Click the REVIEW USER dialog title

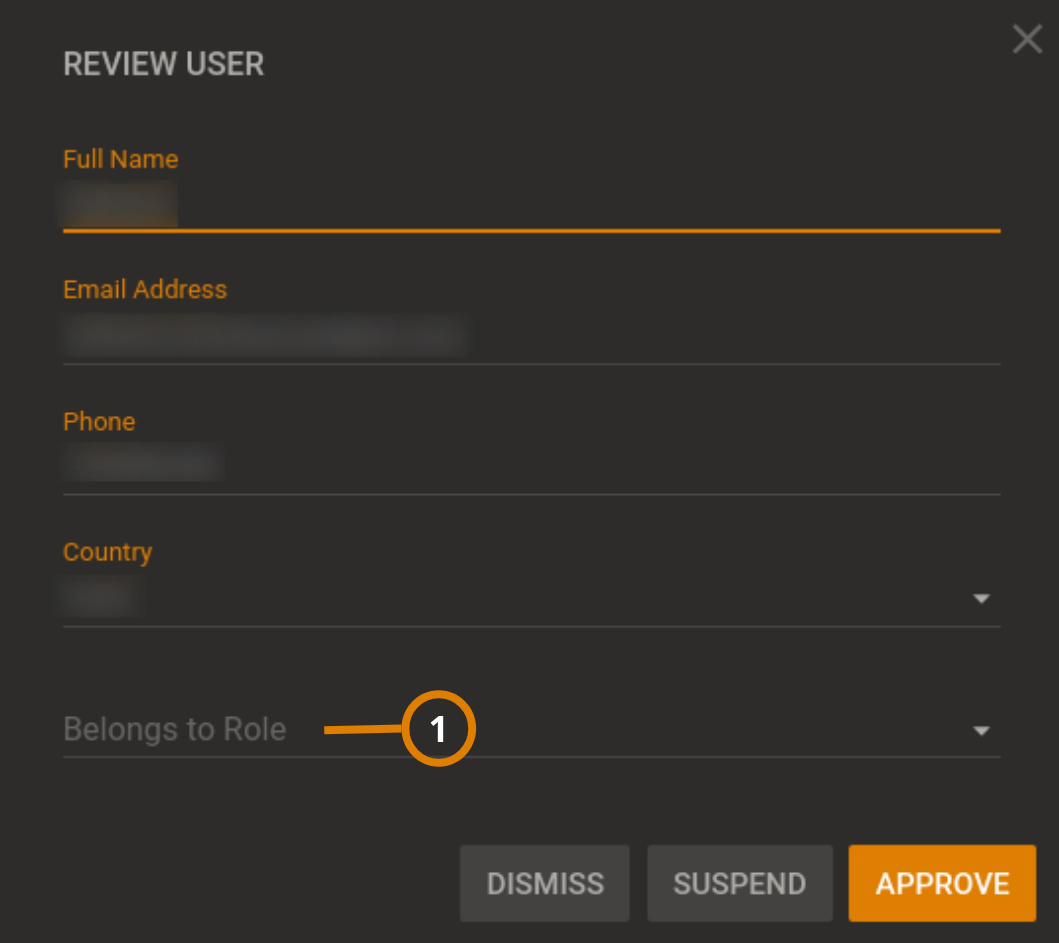click(x=163, y=63)
